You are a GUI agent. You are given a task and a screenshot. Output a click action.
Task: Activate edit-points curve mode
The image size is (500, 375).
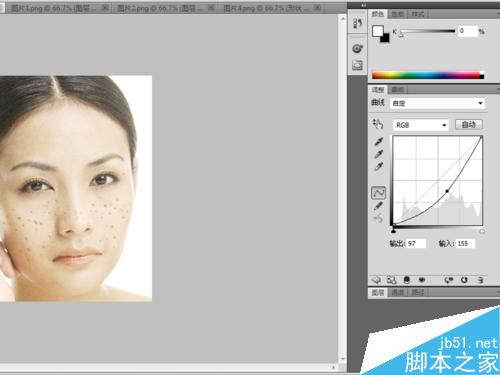point(378,193)
